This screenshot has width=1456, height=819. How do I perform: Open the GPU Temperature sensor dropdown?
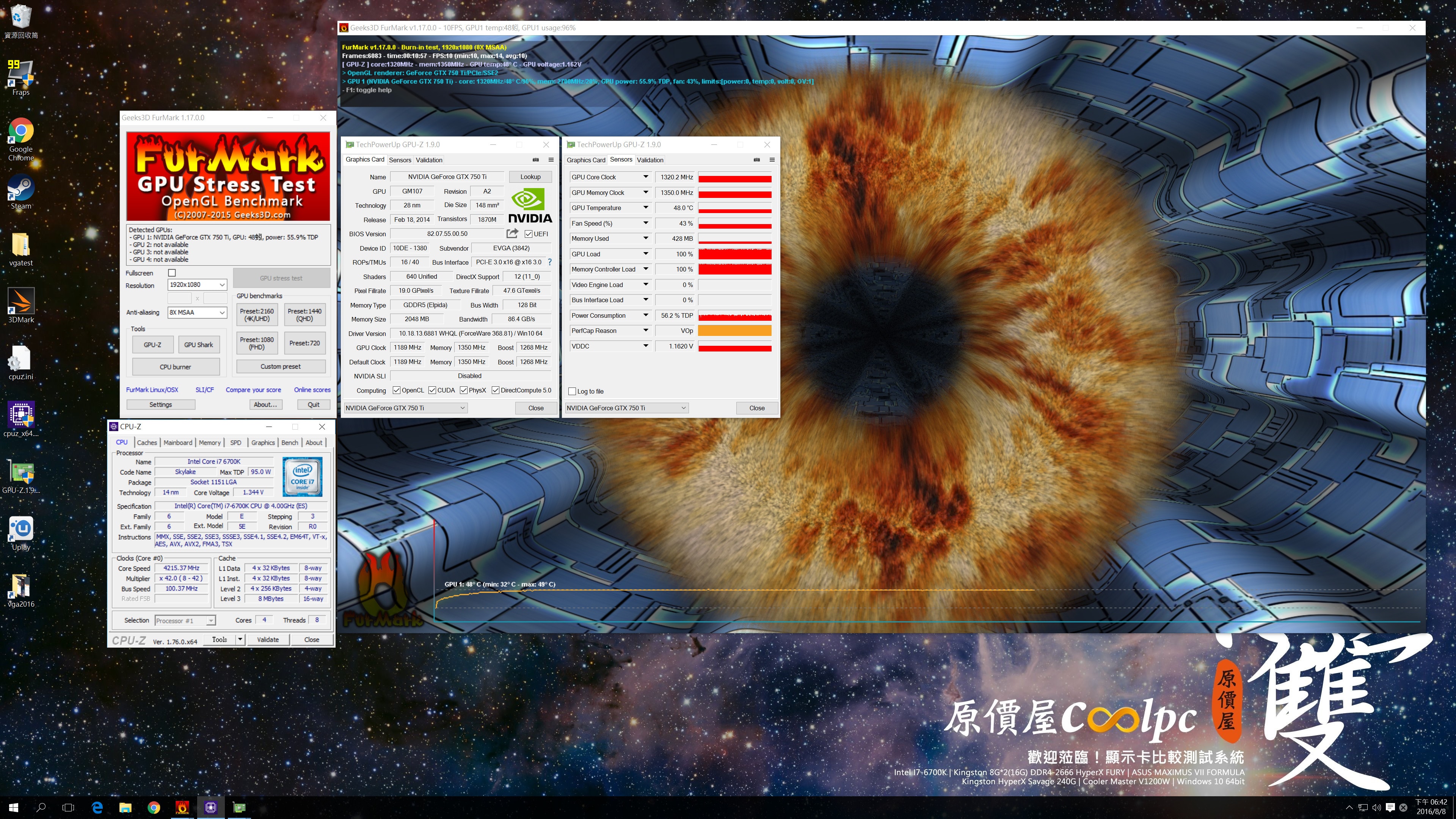pos(645,208)
